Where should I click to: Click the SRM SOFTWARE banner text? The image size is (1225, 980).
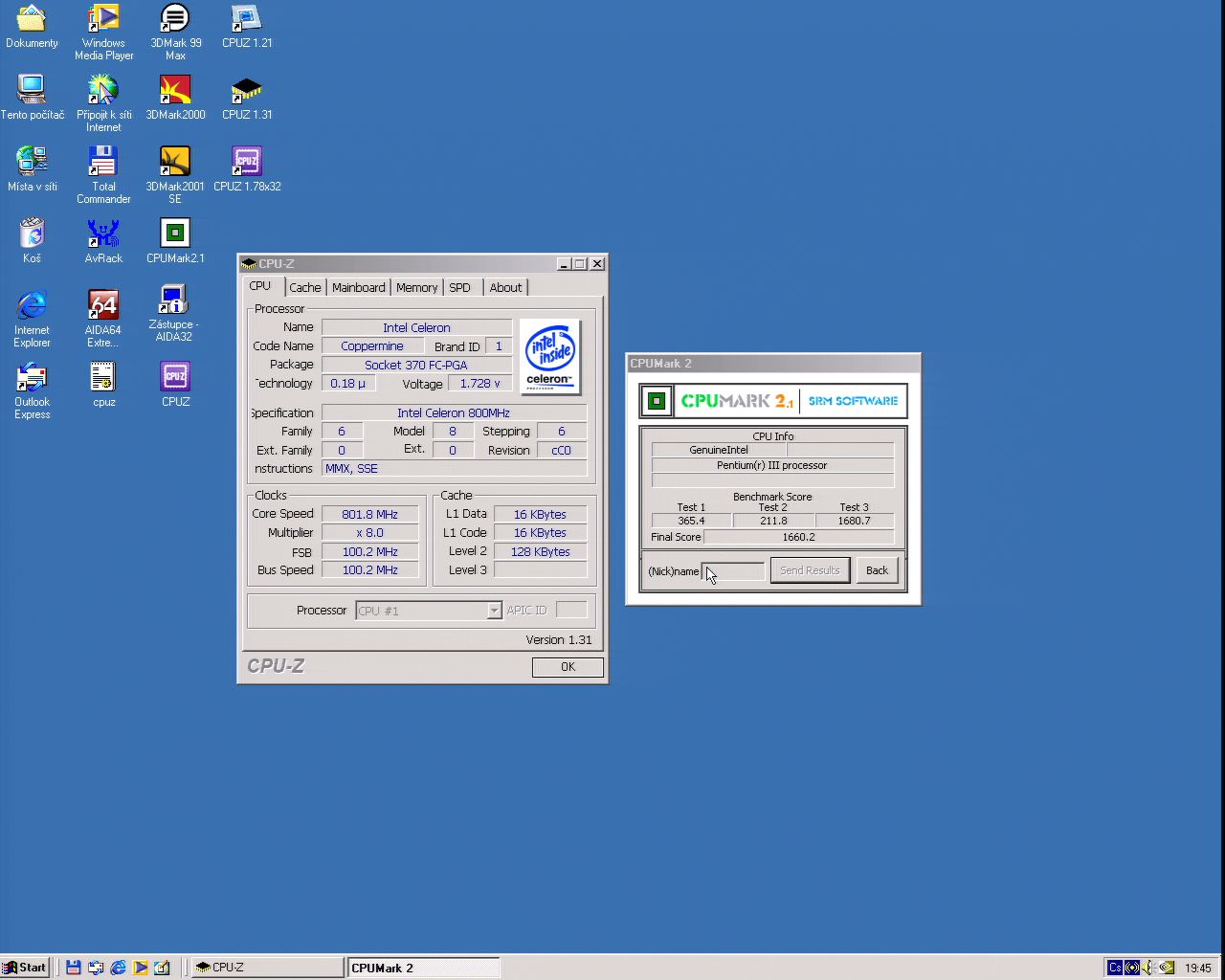853,401
